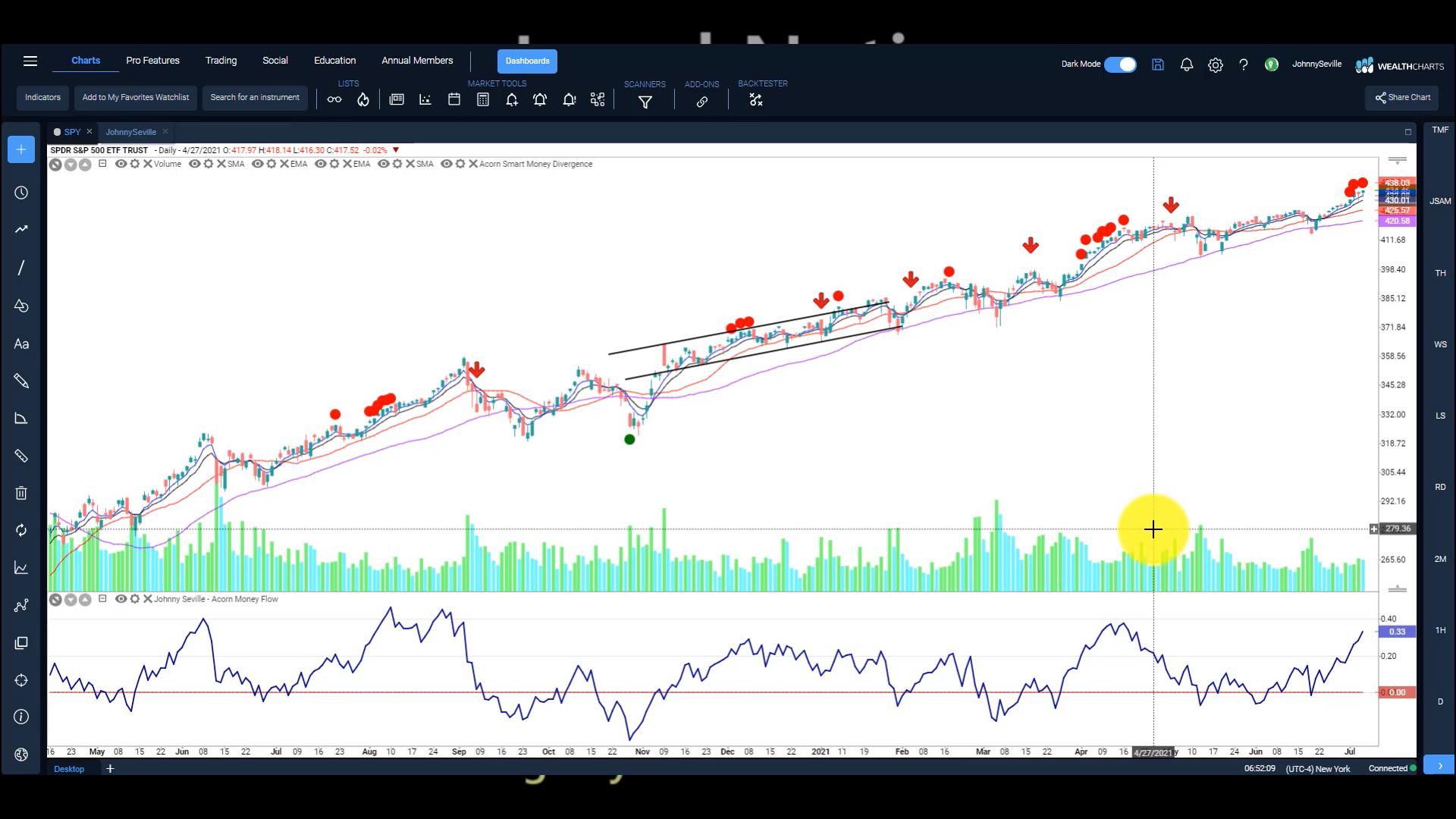Open the Add-ons link chain icon
The height and width of the screenshot is (819, 1456).
(702, 102)
